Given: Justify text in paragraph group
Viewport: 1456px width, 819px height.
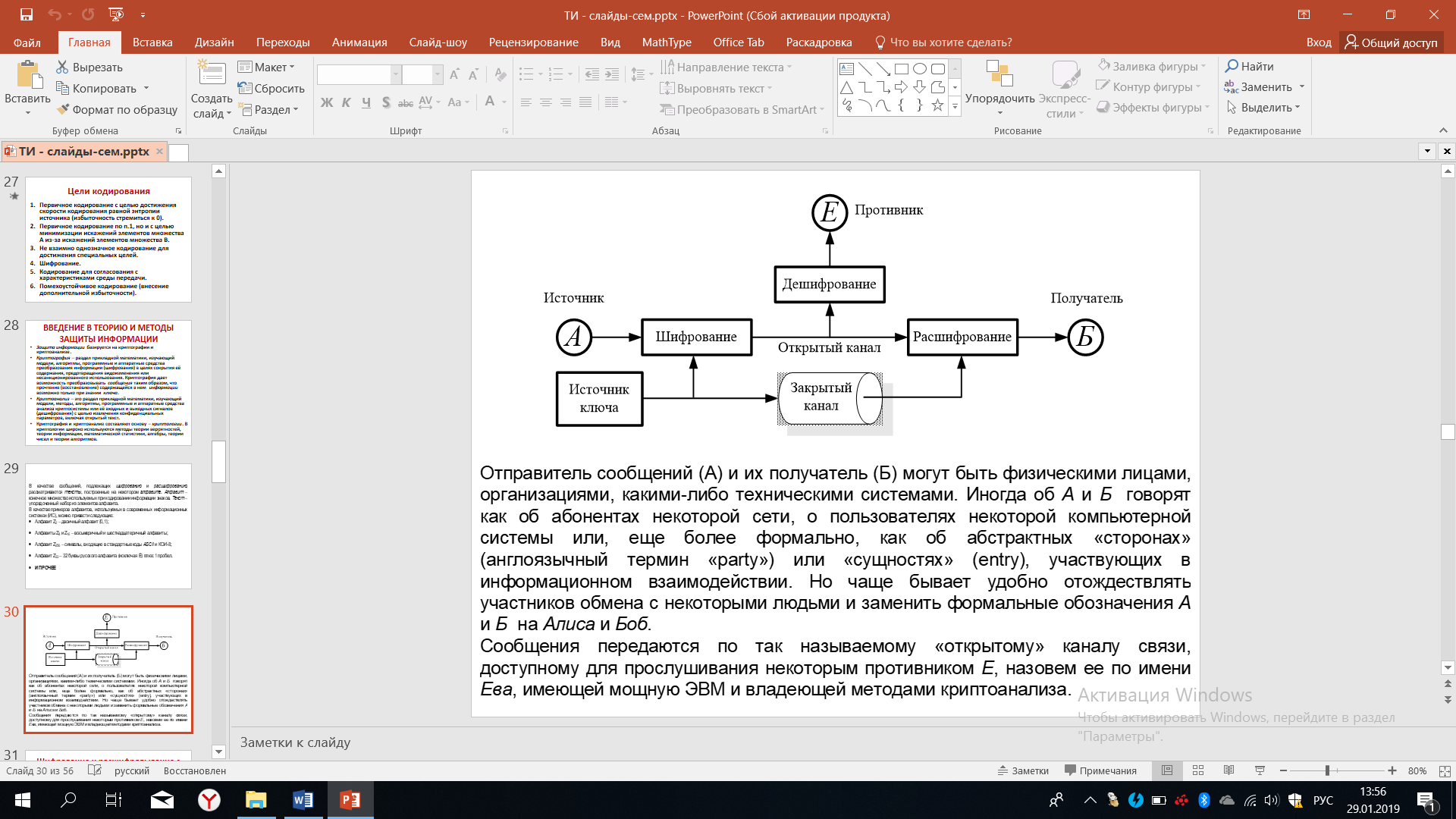Looking at the screenshot, I should click(585, 102).
